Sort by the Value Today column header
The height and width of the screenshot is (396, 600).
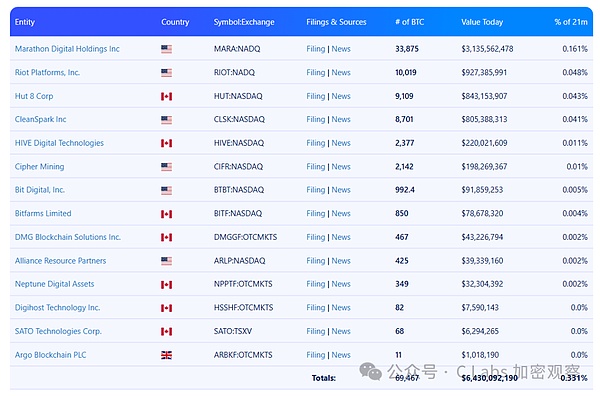click(482, 22)
